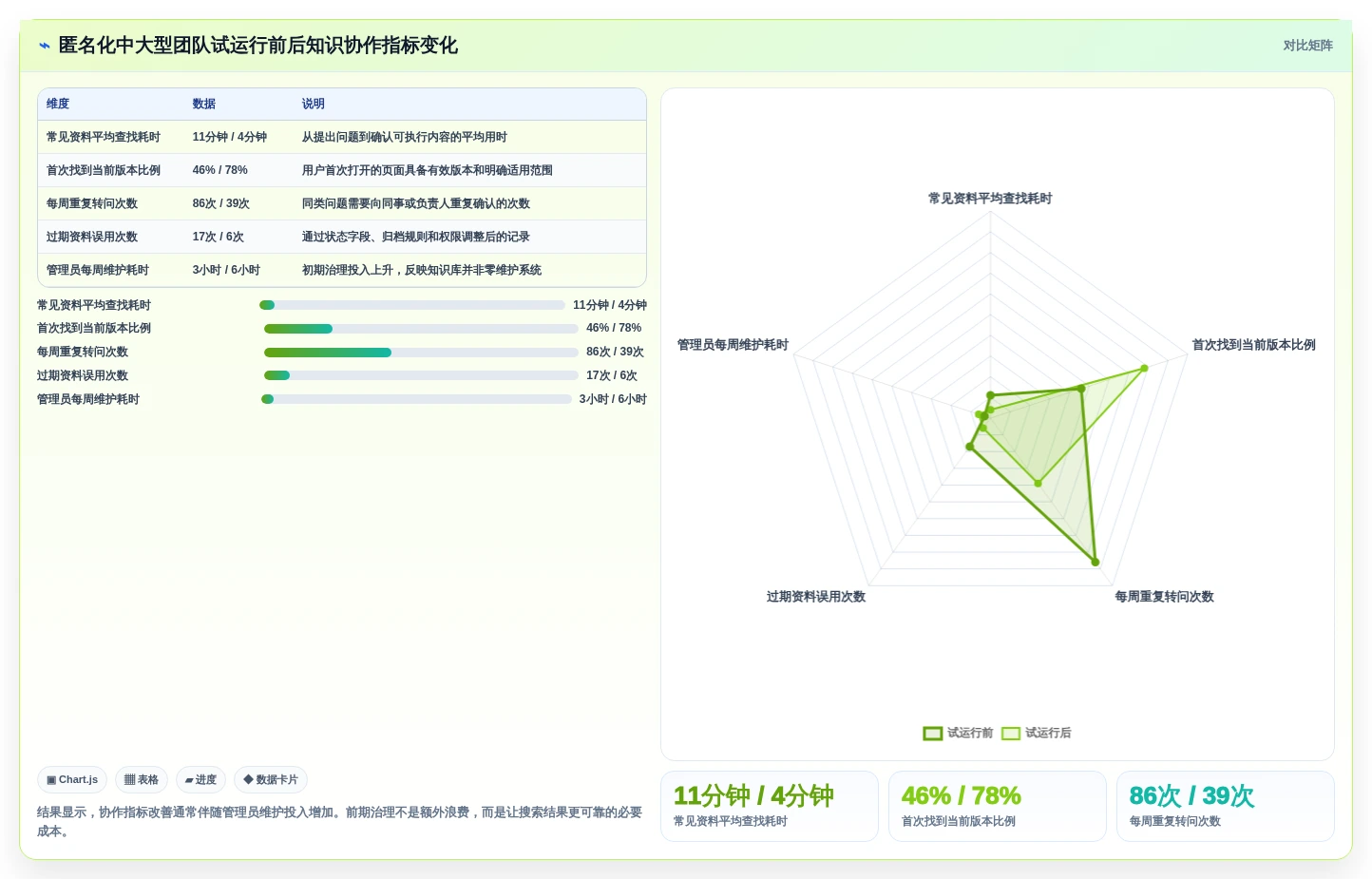Click radar axis label 常见资料平均查找耗时

(990, 199)
